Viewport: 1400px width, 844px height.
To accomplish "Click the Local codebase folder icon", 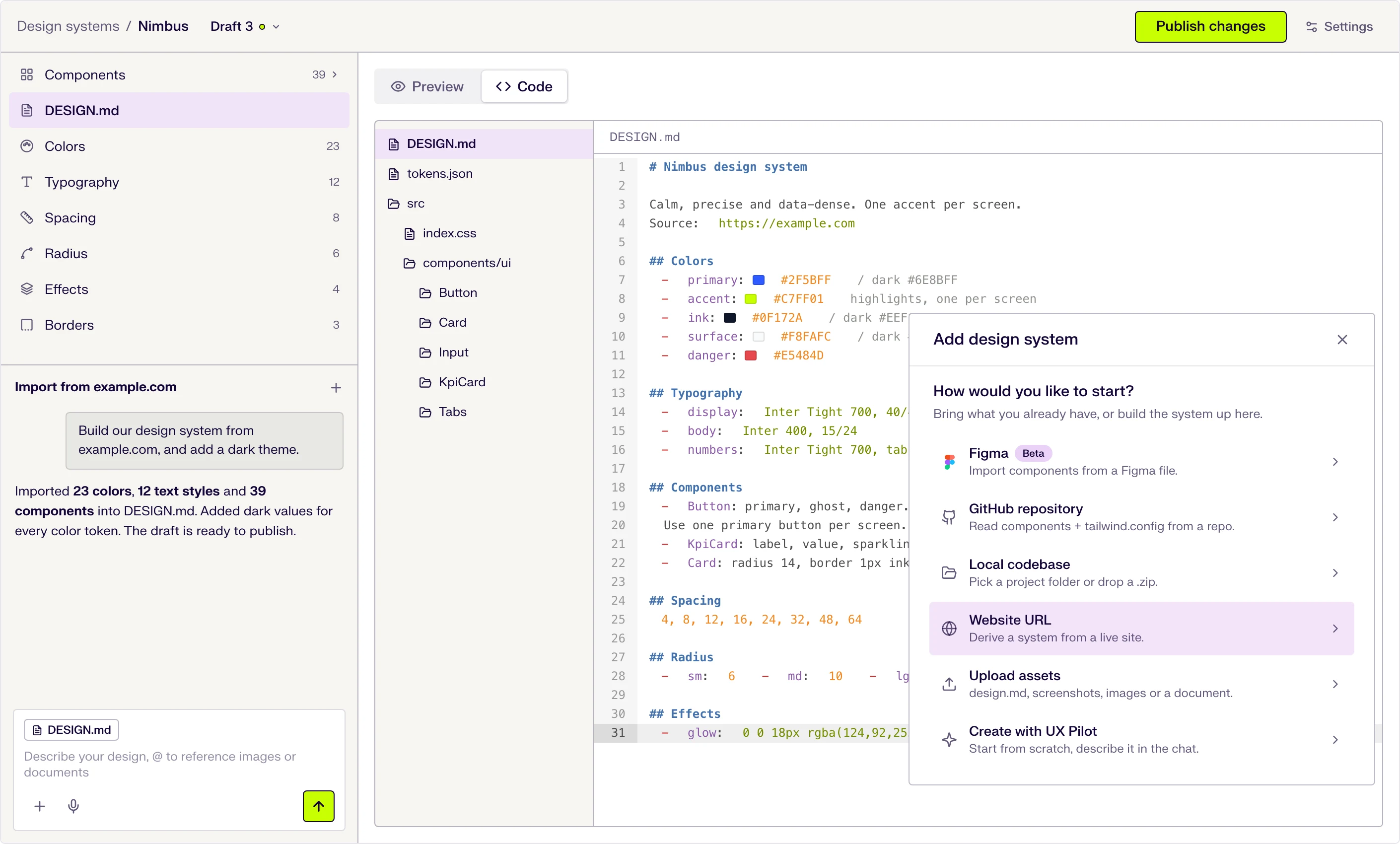I will [949, 573].
